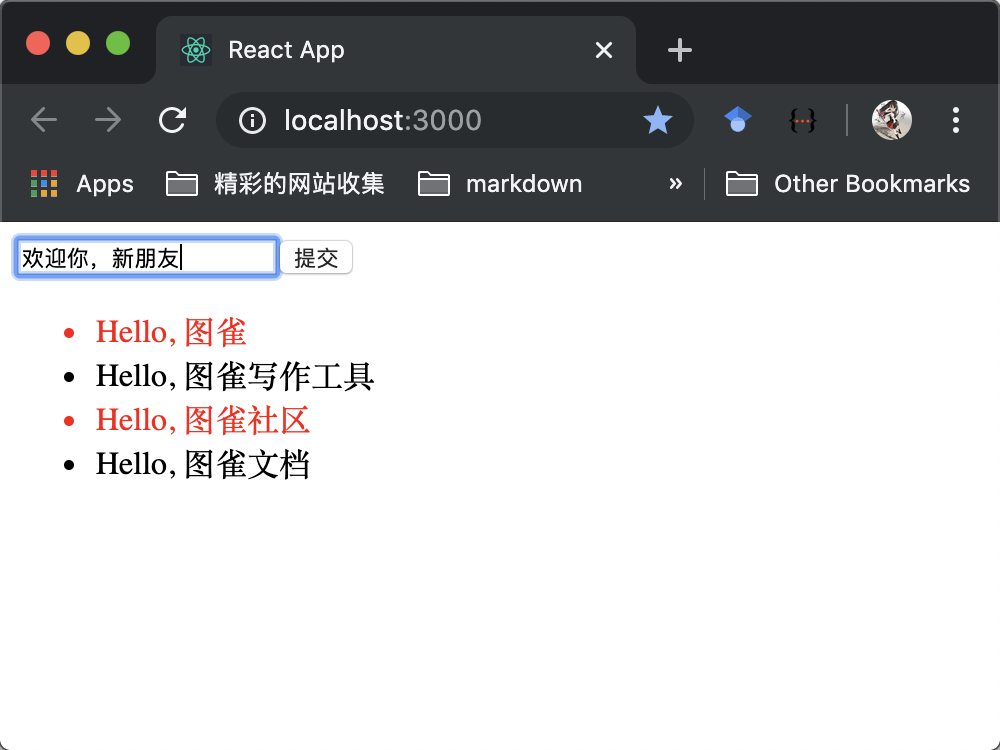
Task: Open the Chrome Apps grid icon
Action: (42, 183)
